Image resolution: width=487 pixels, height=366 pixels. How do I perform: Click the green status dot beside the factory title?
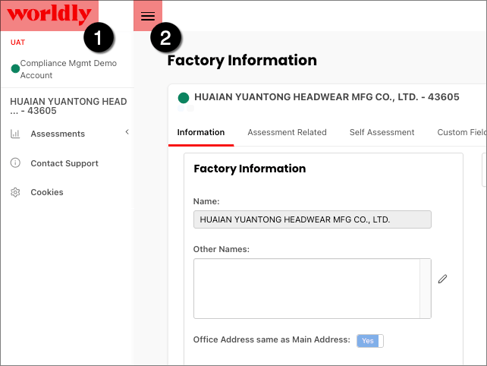tap(183, 98)
